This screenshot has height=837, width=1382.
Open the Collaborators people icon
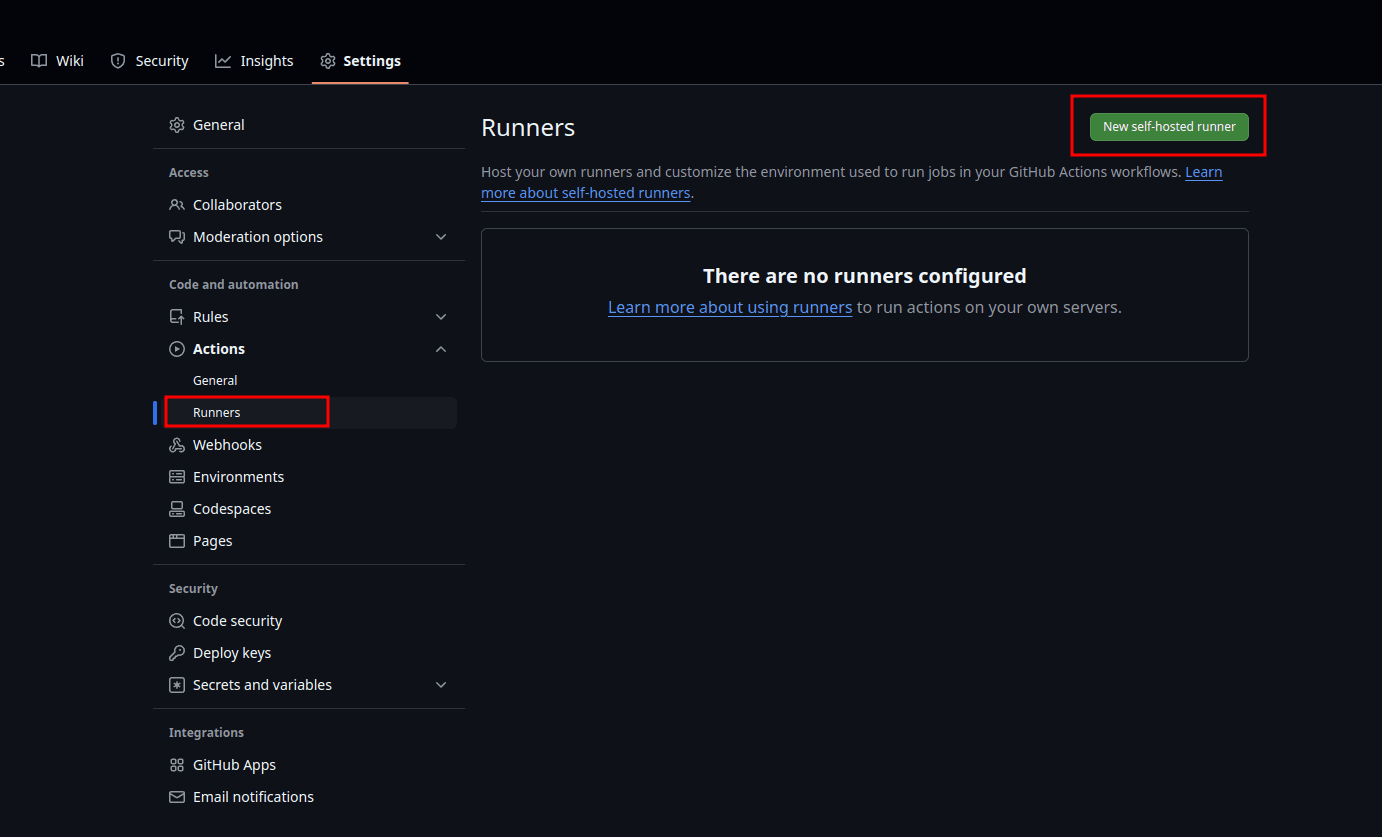176,204
